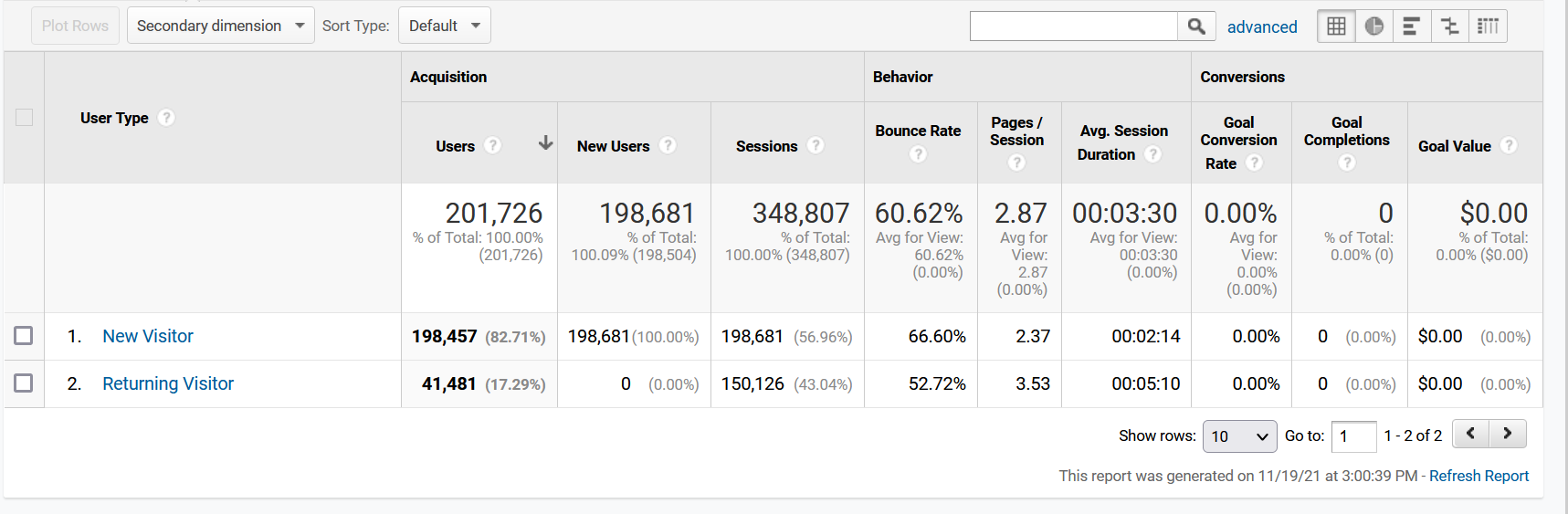The height and width of the screenshot is (514, 1568).
Task: Click into the Go to page field
Action: (x=1354, y=436)
